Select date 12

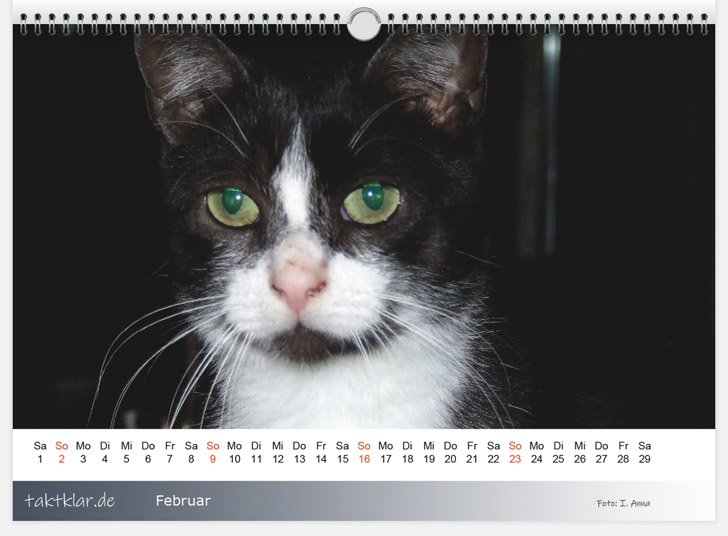coord(278,459)
